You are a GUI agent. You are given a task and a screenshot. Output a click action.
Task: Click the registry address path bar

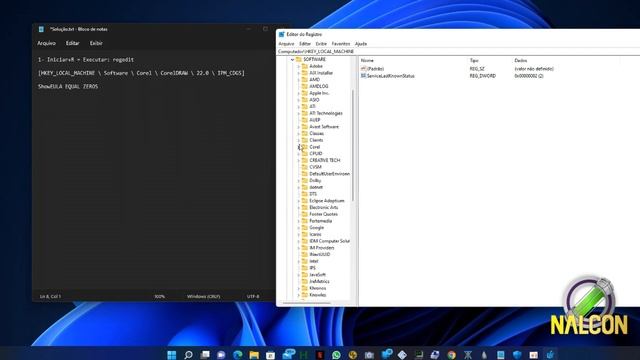click(x=458, y=52)
